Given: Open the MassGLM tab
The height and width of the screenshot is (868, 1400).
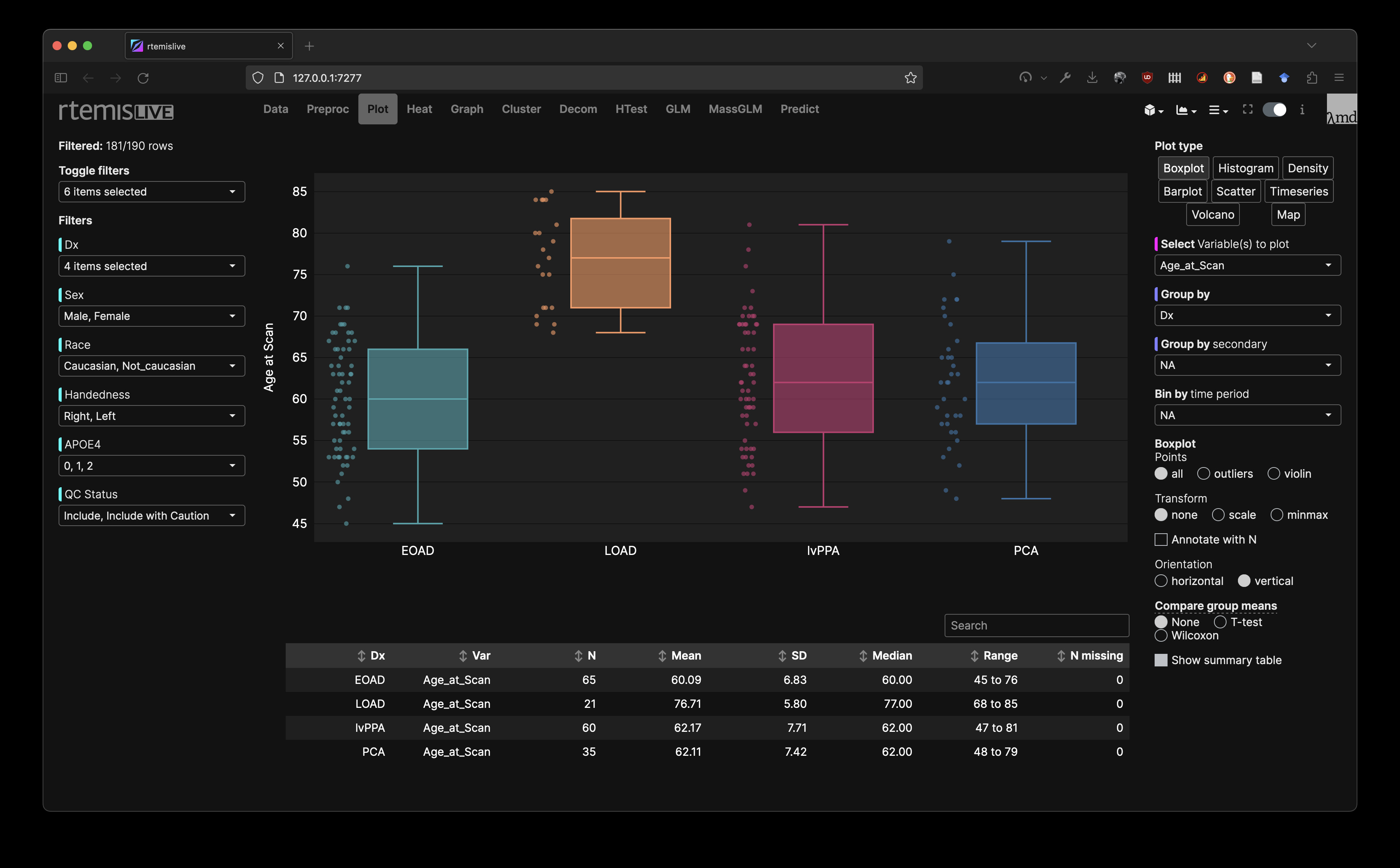Looking at the screenshot, I should pos(735,109).
